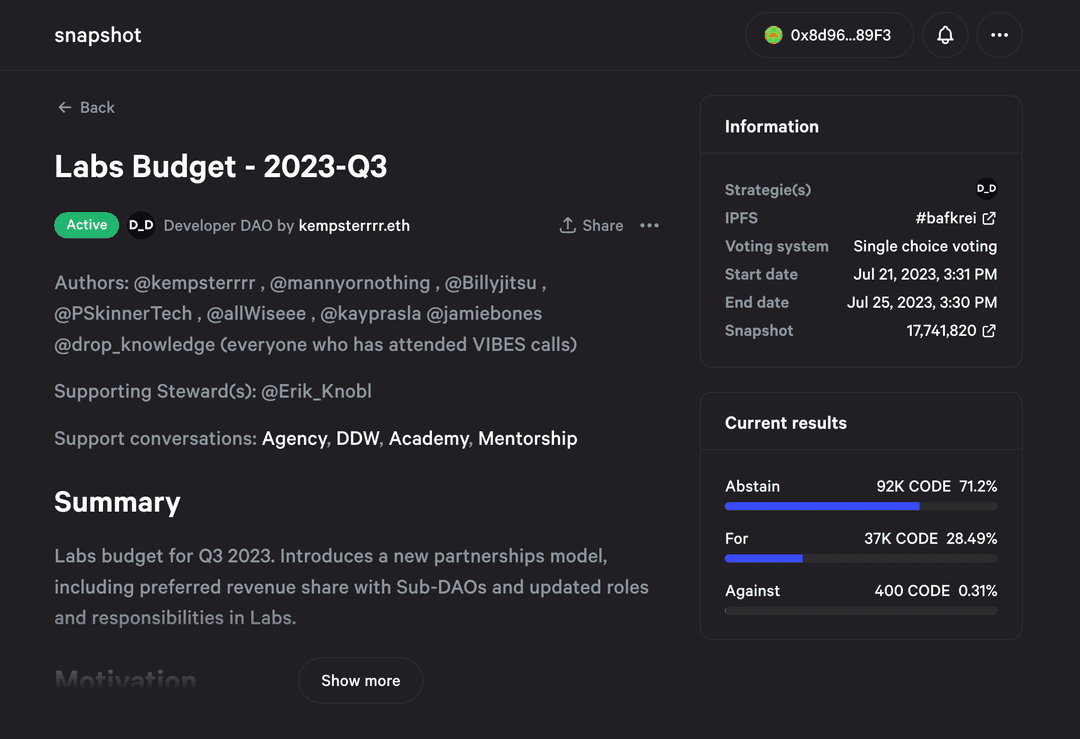Viewport: 1080px width, 739px height.
Task: Open the IPFS external link icon
Action: (989, 218)
